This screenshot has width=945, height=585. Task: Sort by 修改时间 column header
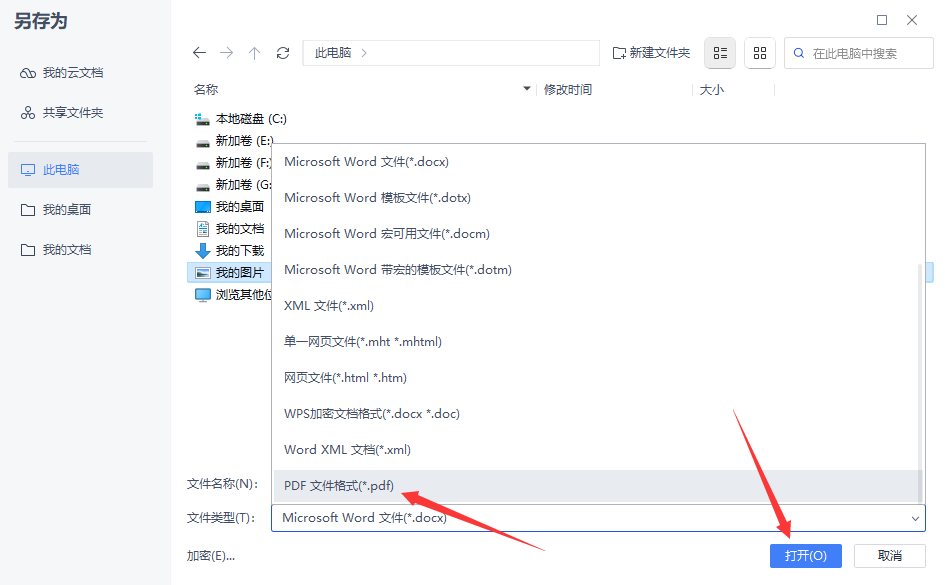568,90
